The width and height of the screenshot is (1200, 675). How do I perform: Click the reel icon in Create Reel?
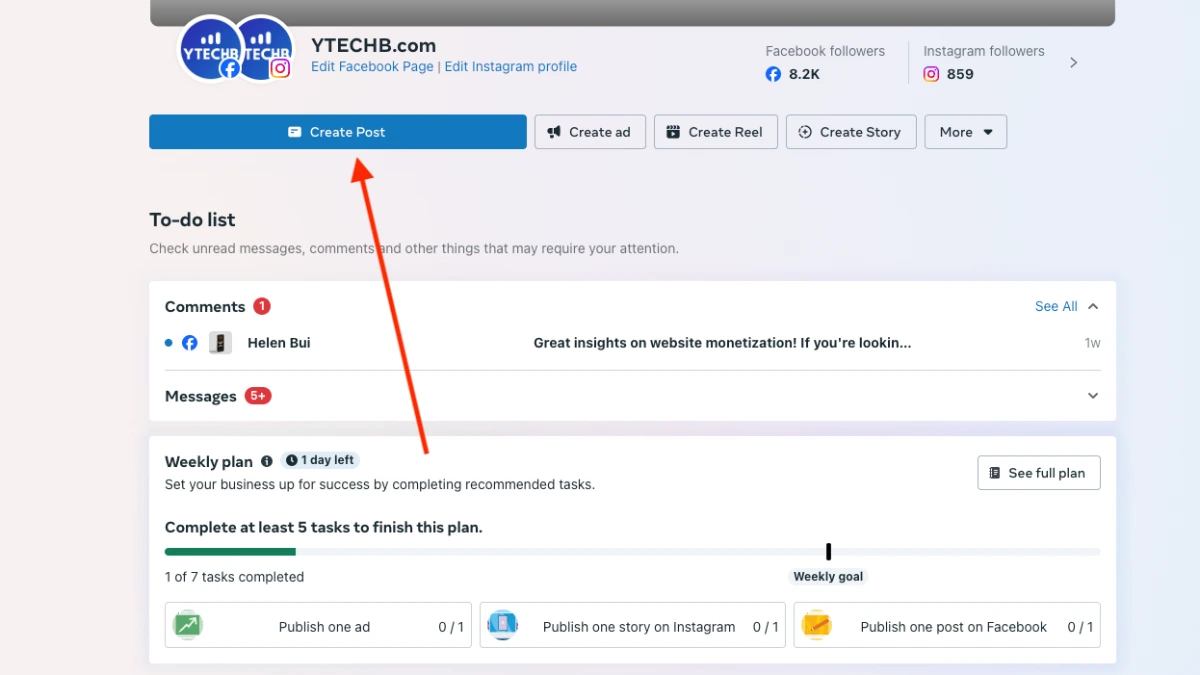pos(673,132)
